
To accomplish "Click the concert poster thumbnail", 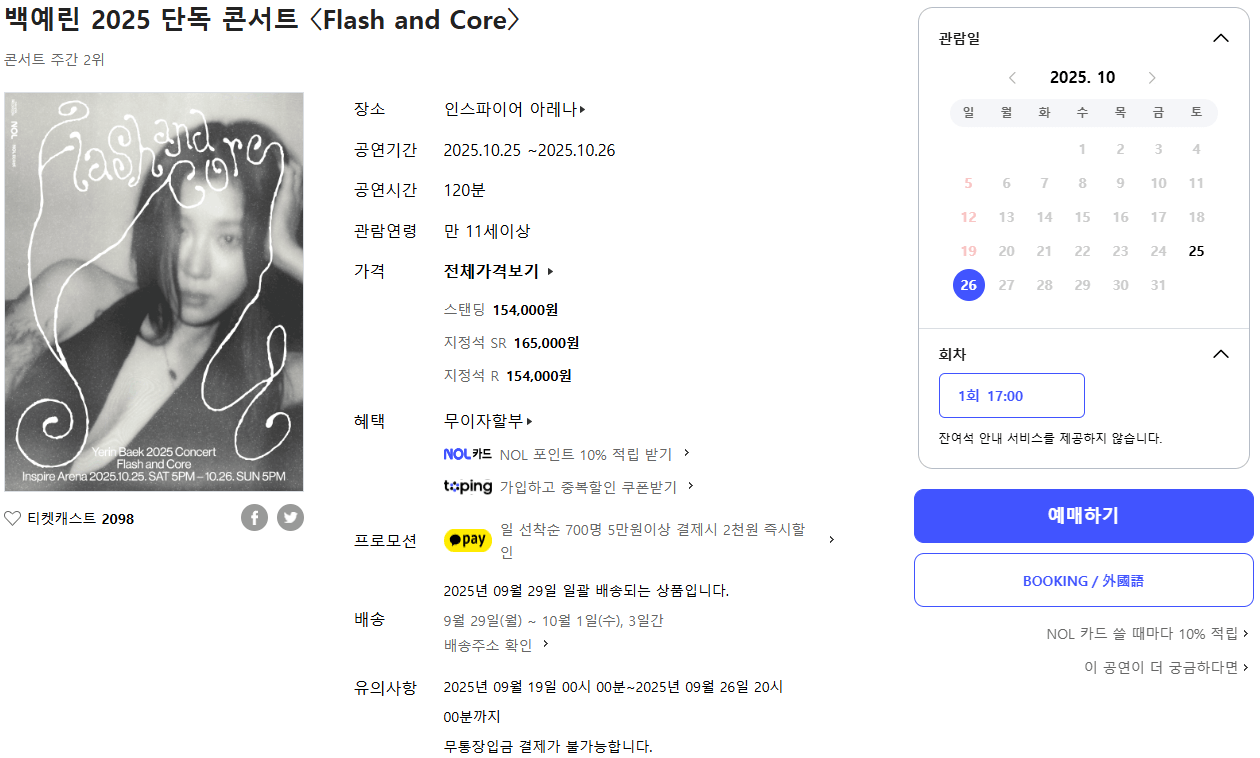I will 153,292.
